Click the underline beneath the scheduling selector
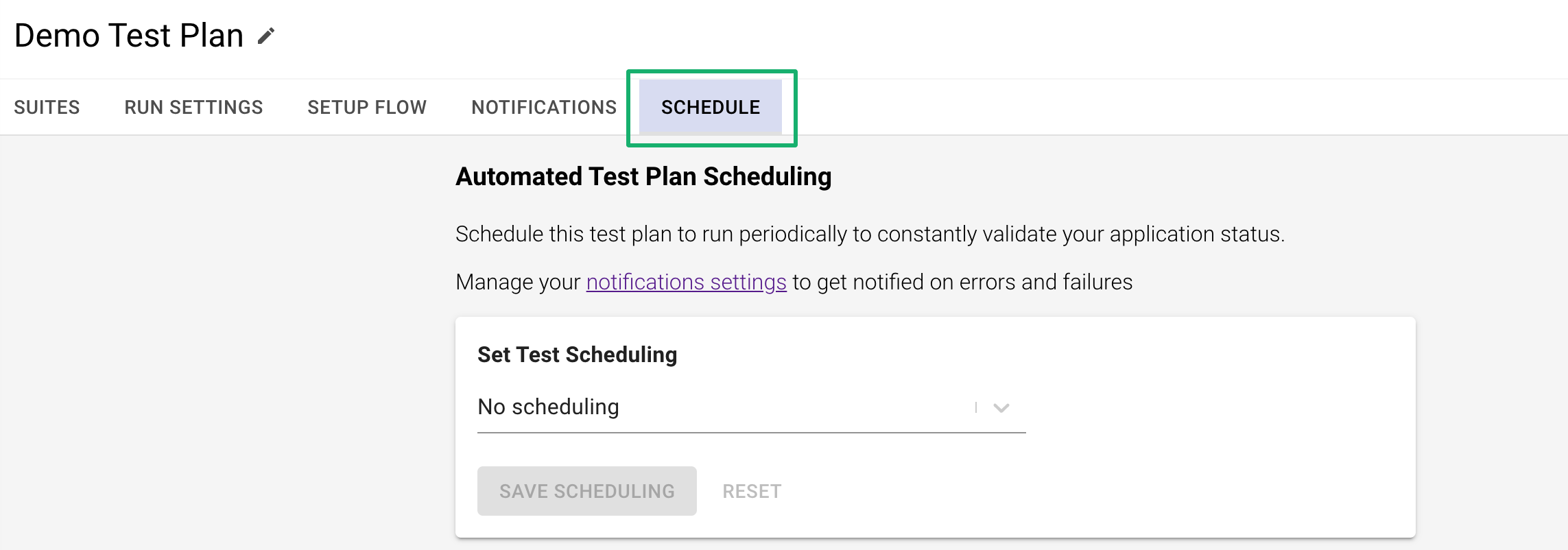This screenshot has width=1568, height=550. (x=751, y=433)
